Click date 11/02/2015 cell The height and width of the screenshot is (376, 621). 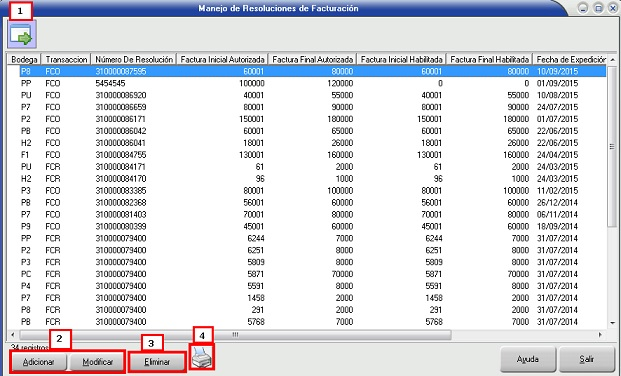557,191
